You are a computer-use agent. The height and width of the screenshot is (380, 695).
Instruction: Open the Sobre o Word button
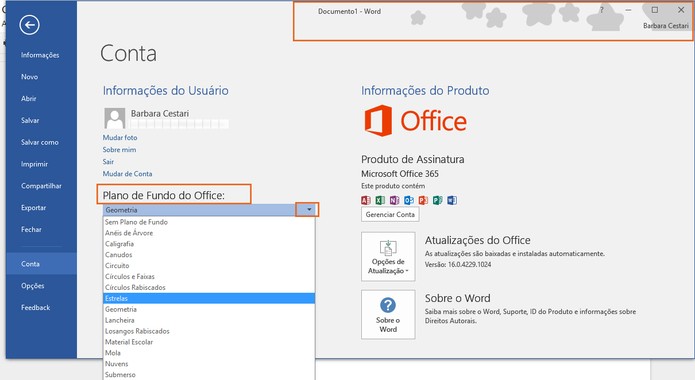(388, 314)
